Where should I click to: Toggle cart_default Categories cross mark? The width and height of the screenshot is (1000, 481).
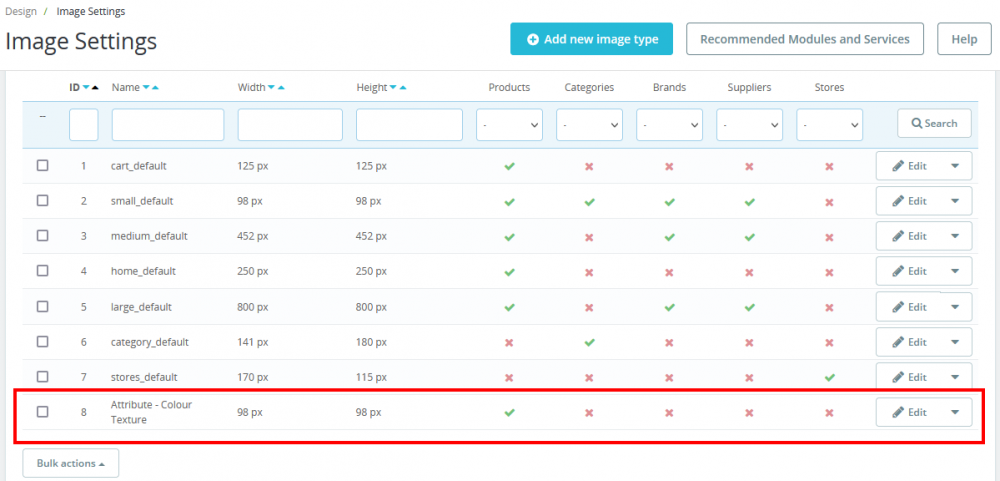[589, 166]
